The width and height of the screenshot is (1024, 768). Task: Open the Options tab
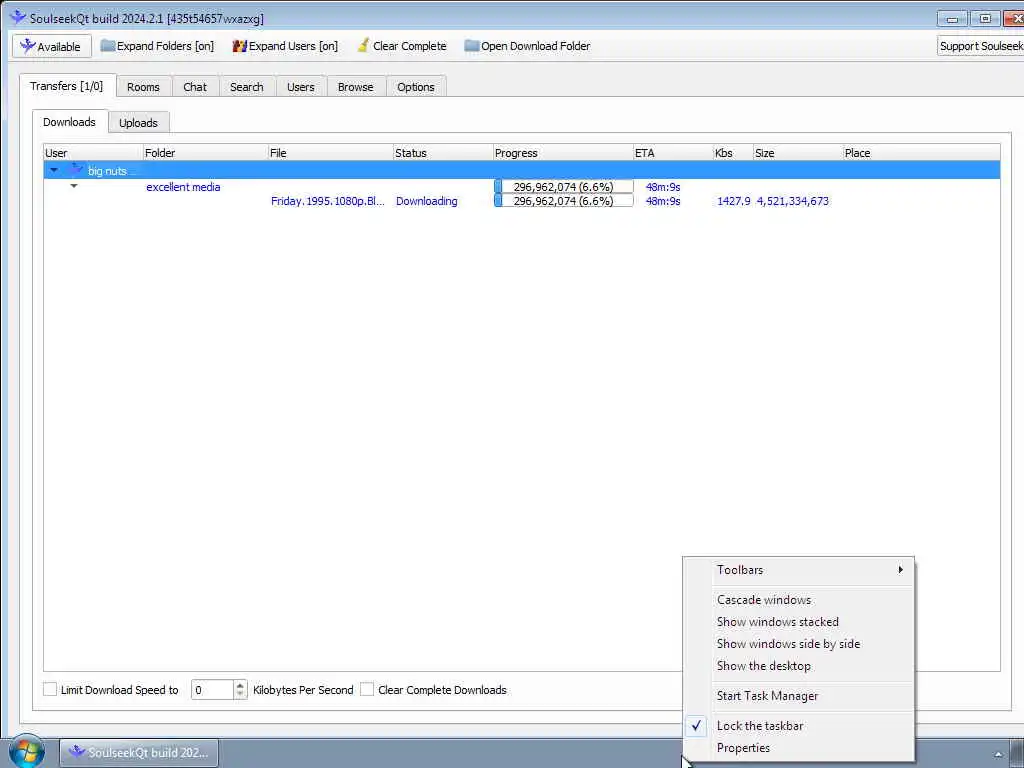[x=415, y=87]
